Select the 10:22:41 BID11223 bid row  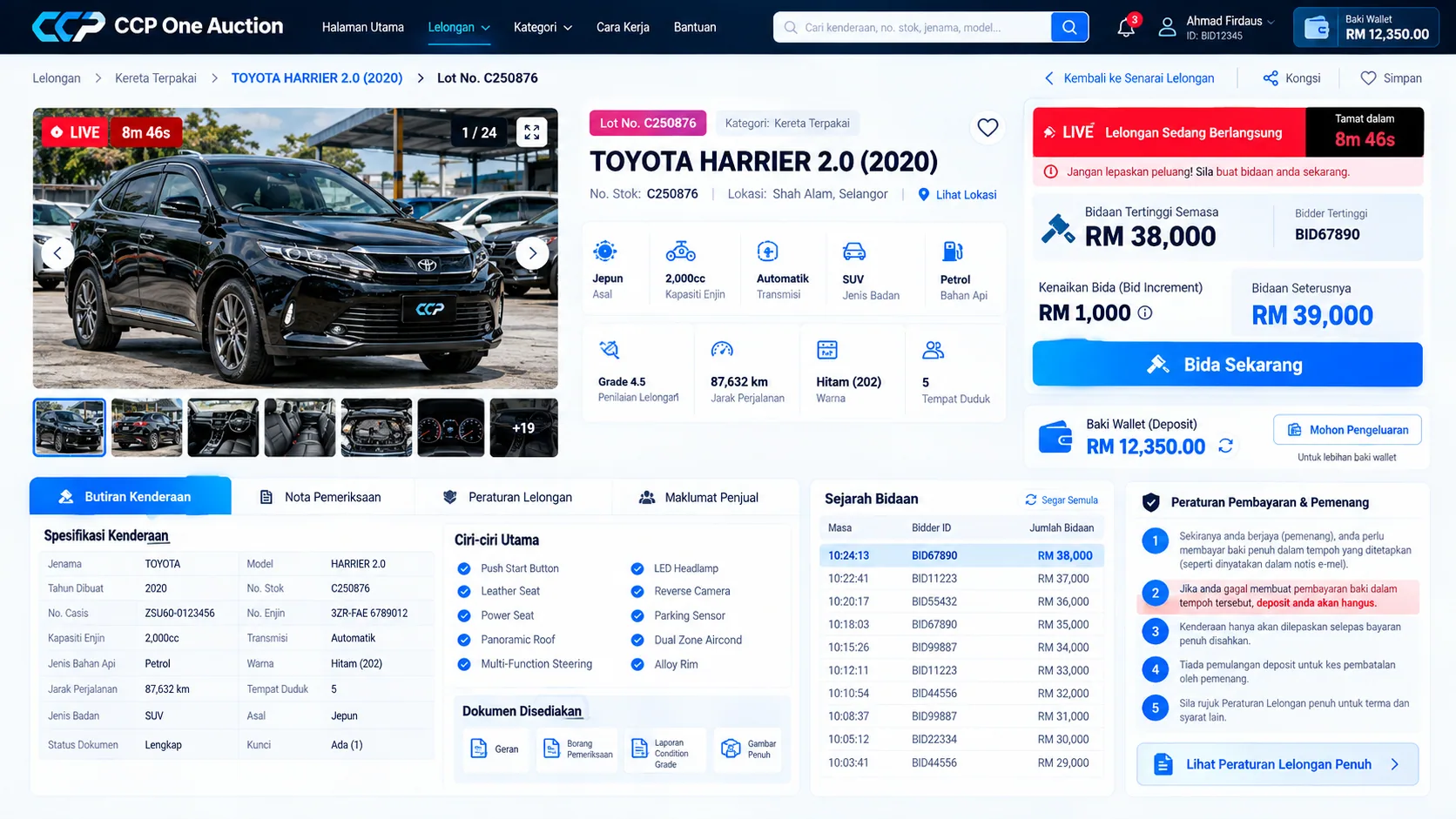(x=961, y=579)
